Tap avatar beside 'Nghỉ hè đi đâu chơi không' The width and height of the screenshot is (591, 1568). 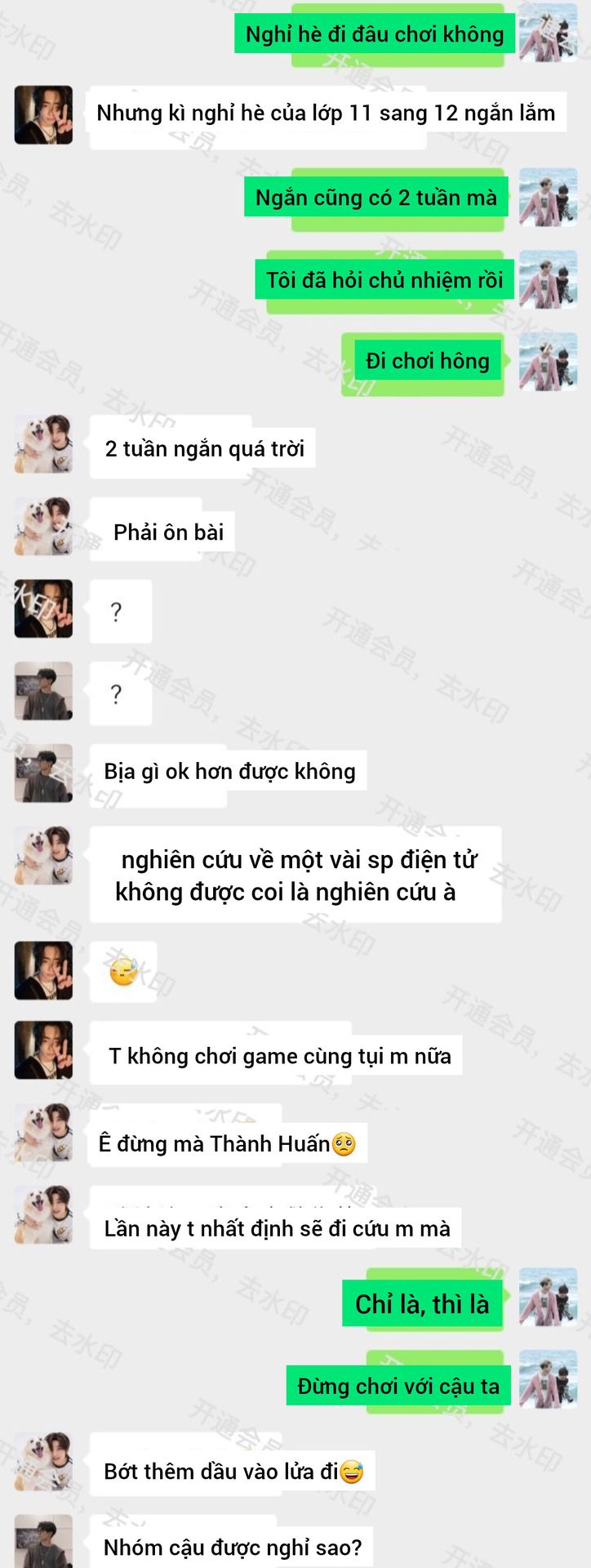pyautogui.click(x=548, y=33)
